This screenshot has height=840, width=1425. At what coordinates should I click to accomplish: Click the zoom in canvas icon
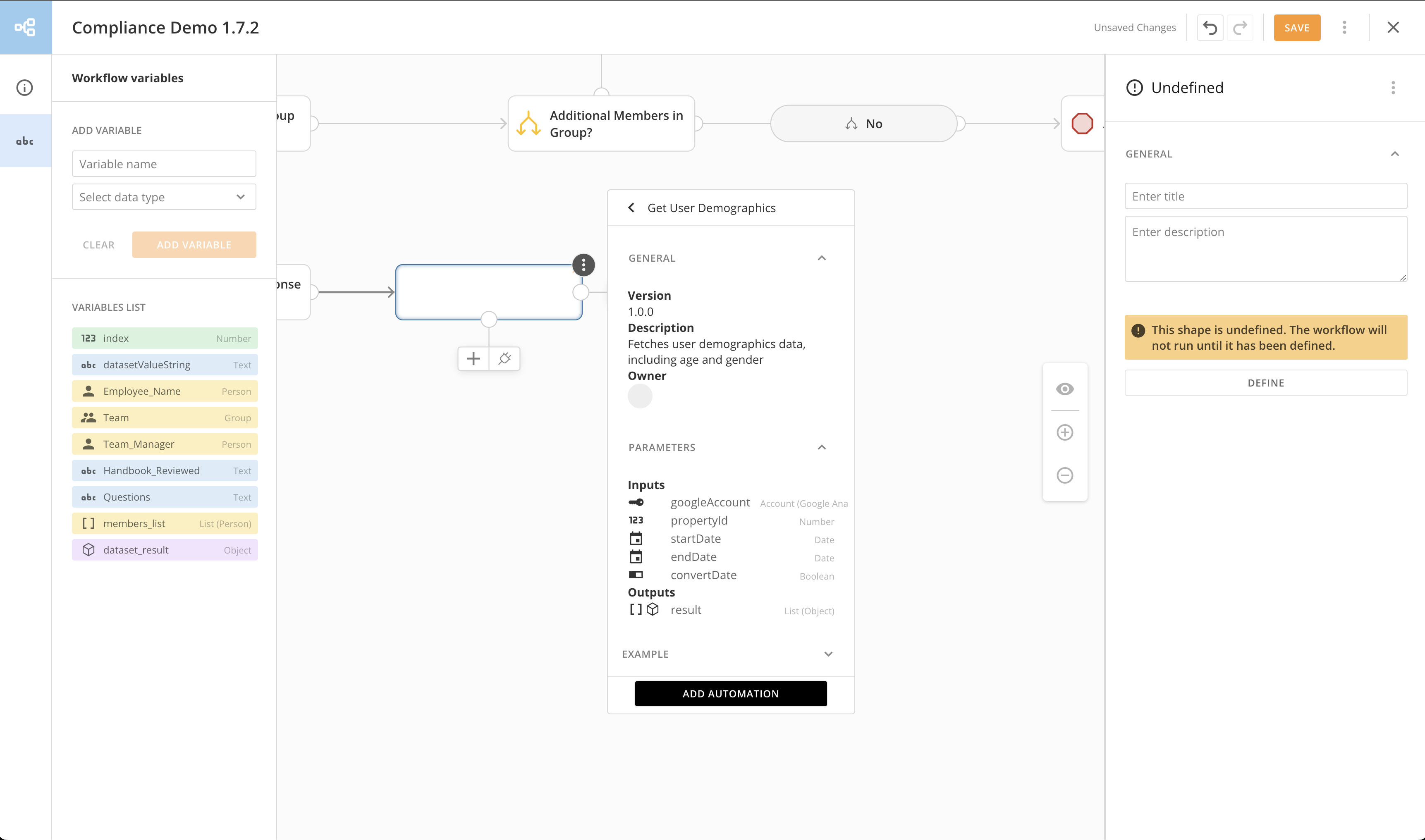tap(1064, 432)
